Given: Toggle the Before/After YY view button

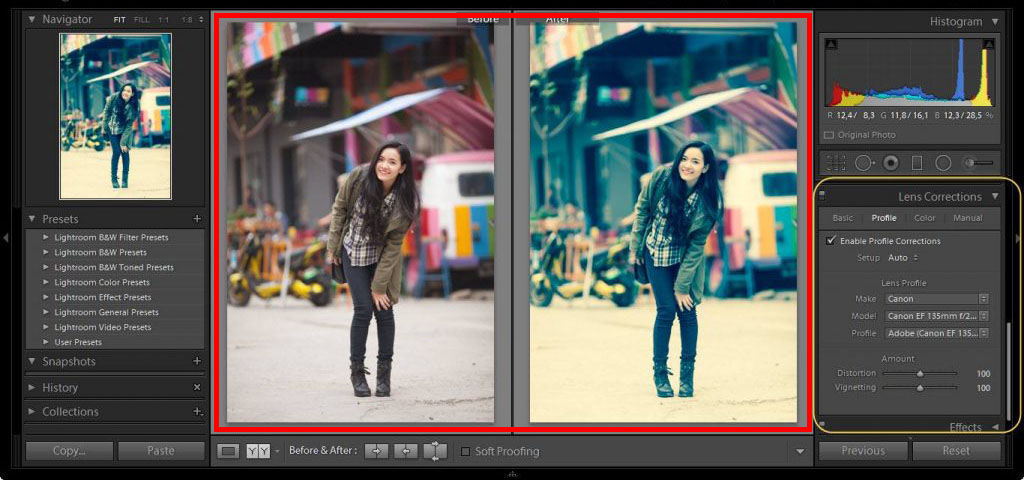Looking at the screenshot, I should 258,451.
